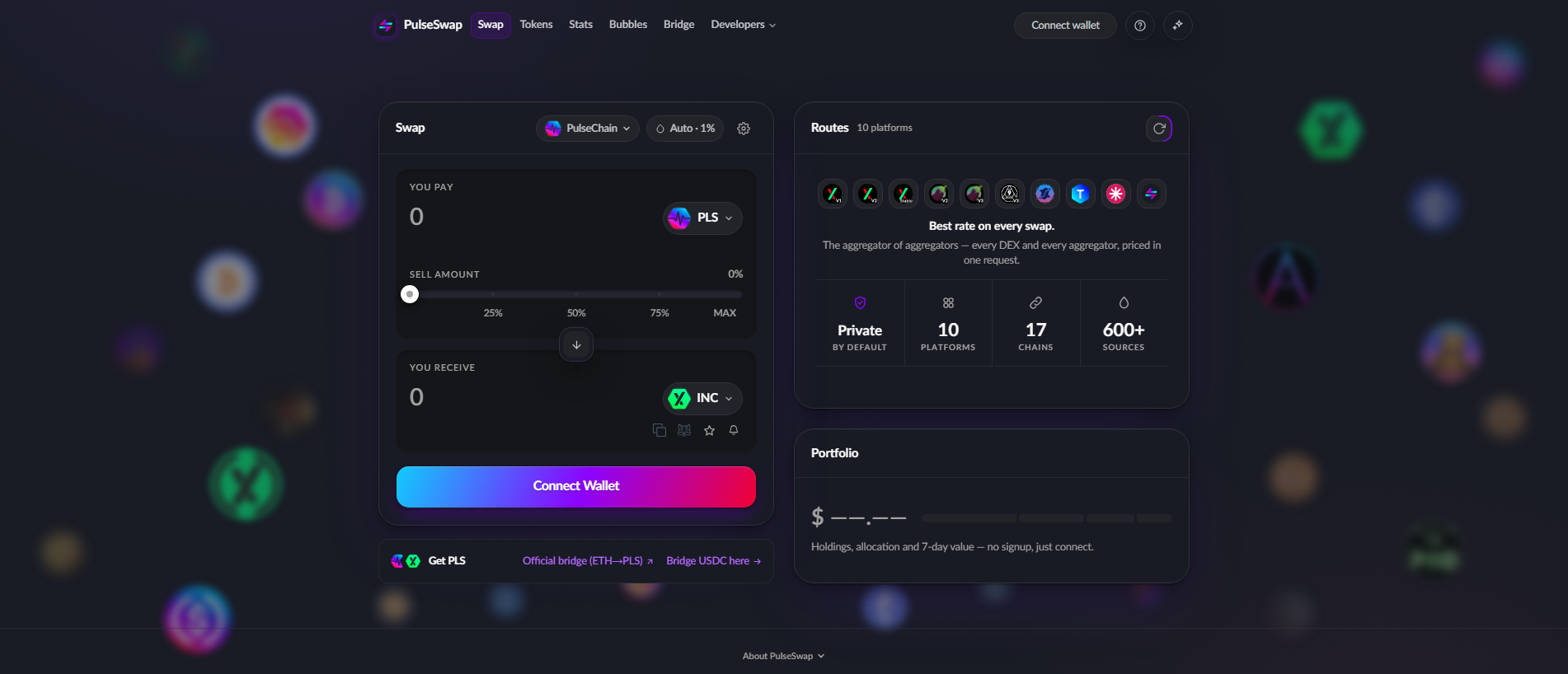1568x674 pixels.
Task: Expand the Developers menu
Action: (743, 25)
